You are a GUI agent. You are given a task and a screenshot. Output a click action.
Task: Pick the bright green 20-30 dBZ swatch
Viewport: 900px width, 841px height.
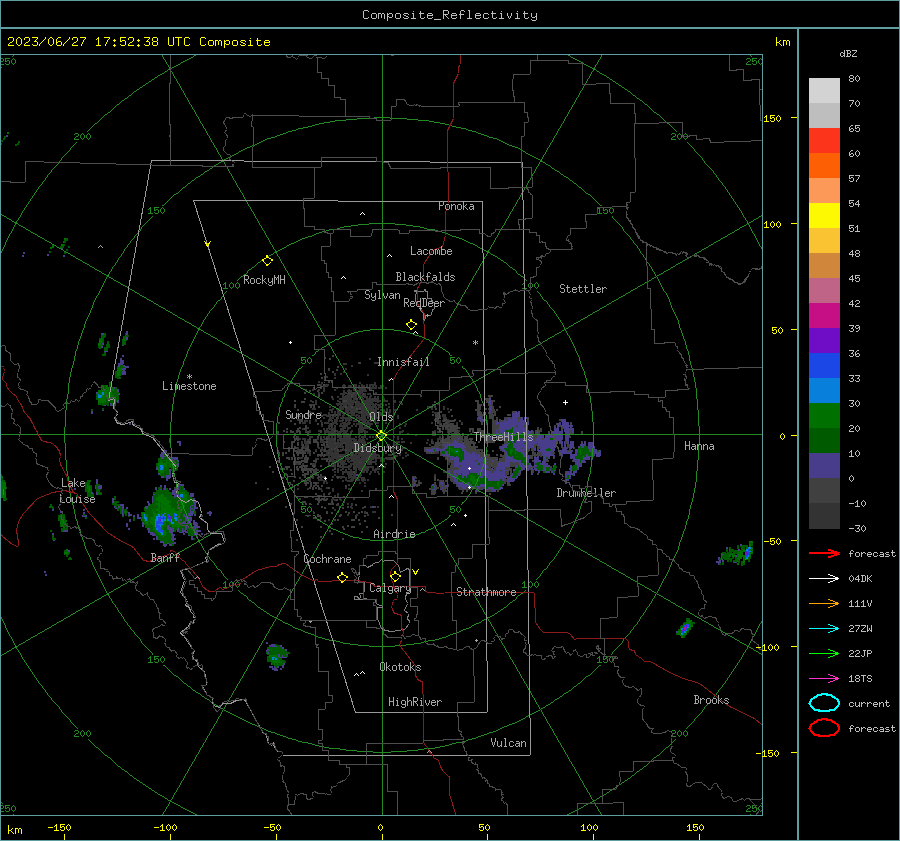pos(824,416)
